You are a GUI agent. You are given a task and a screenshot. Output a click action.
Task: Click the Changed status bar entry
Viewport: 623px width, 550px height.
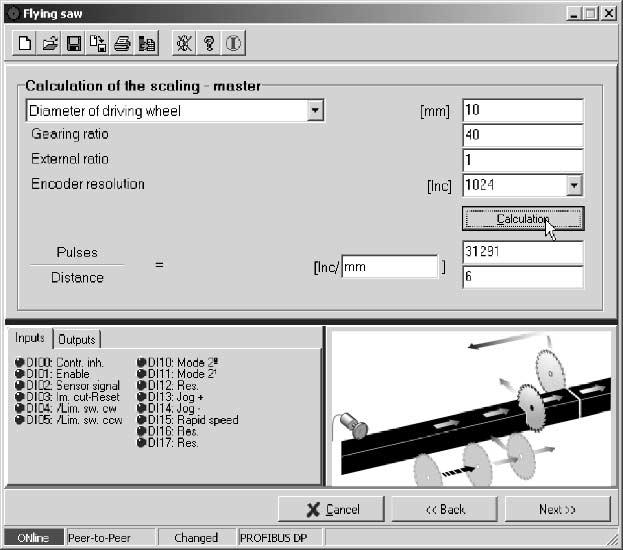(x=196, y=538)
